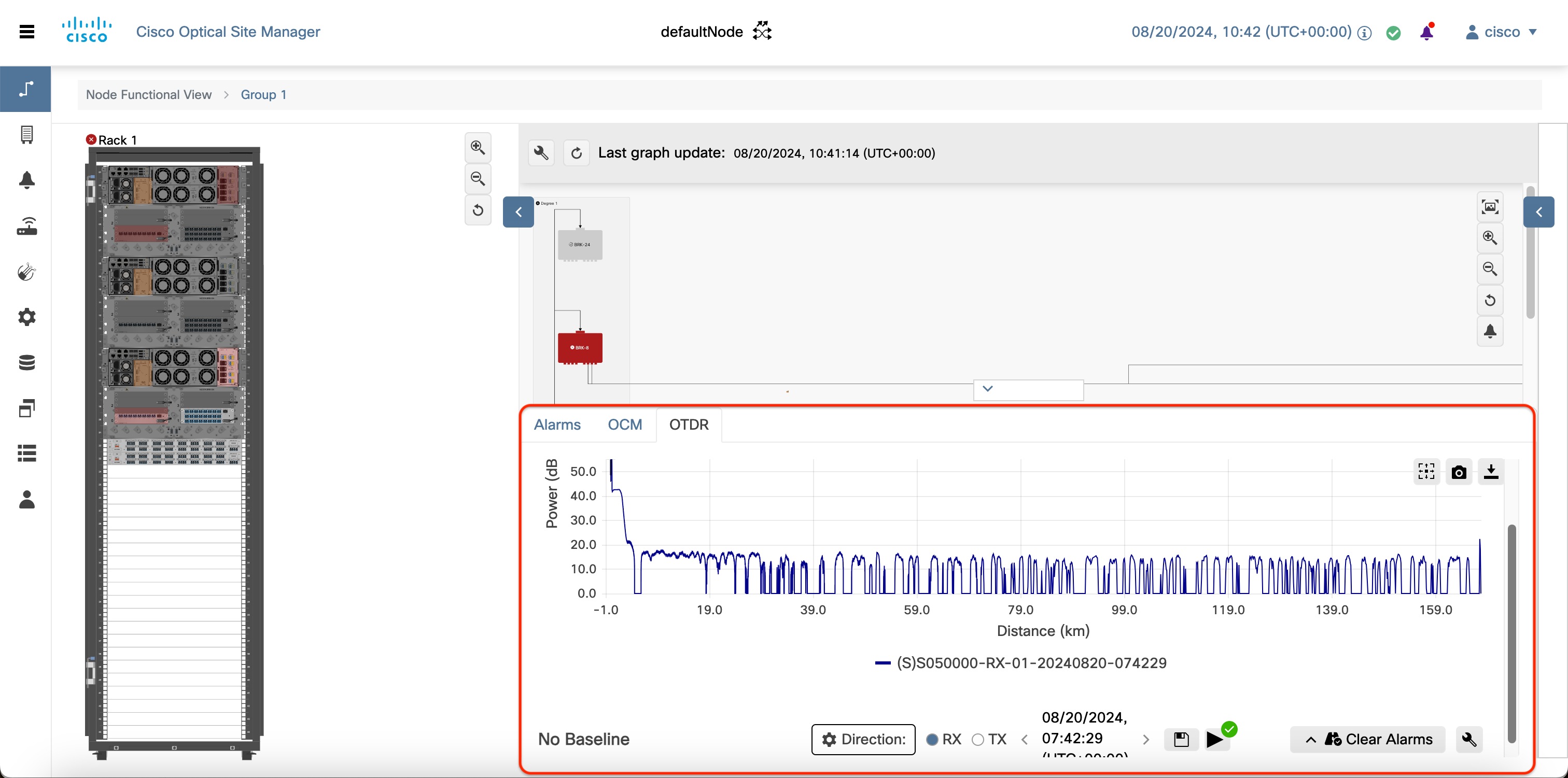Open the rack list sidebar icon
Image resolution: width=1568 pixels, height=778 pixels.
27,134
